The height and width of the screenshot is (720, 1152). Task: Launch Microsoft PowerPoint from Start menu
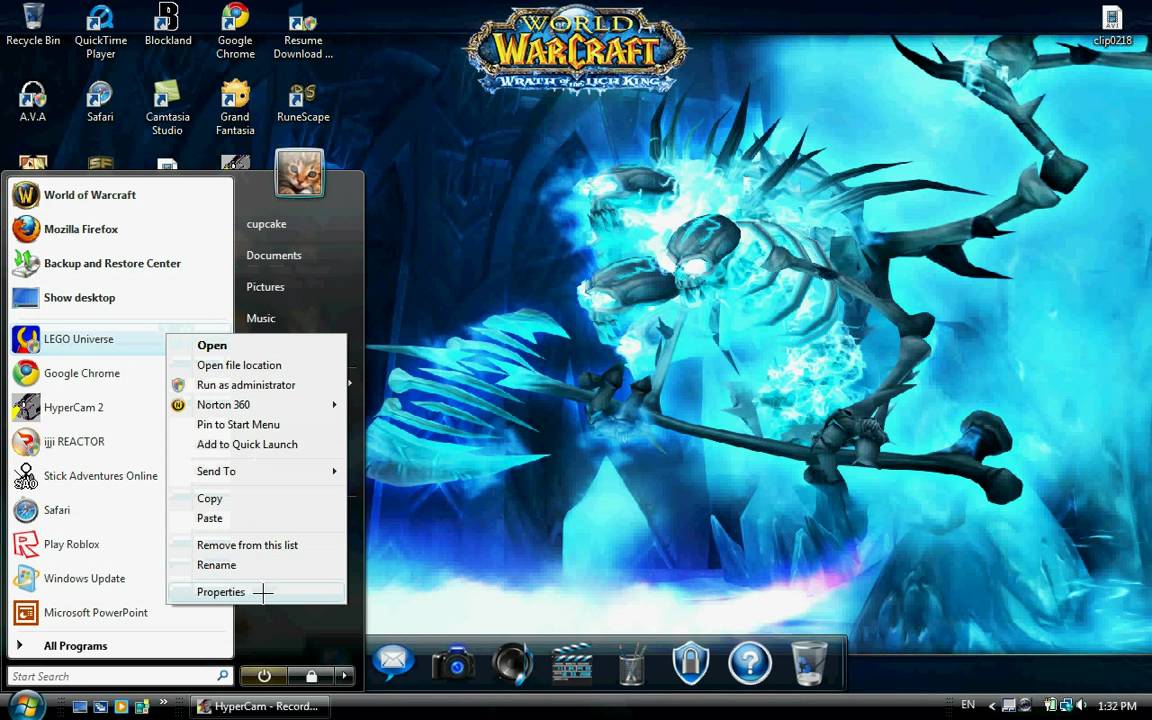121,613
